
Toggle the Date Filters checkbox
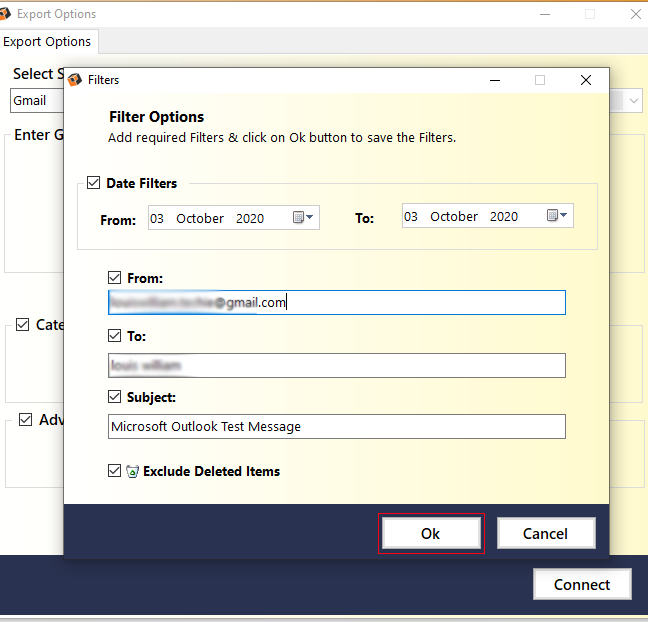pyautogui.click(x=94, y=183)
